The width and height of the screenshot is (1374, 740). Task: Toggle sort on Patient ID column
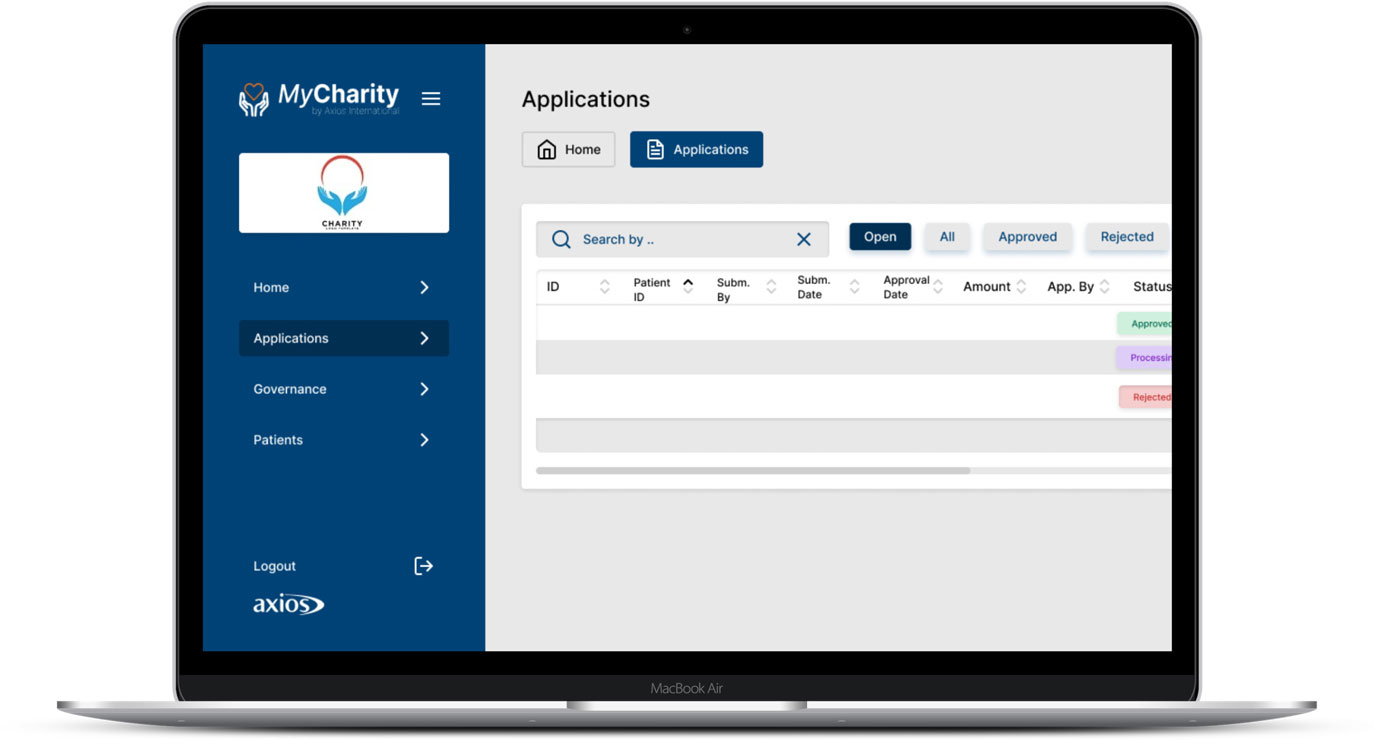point(688,287)
